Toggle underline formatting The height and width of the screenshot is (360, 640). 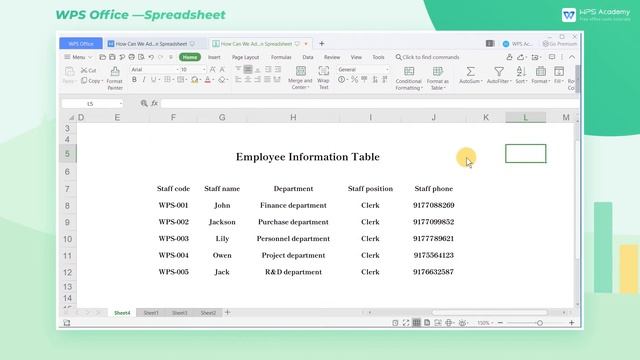[x=153, y=80]
